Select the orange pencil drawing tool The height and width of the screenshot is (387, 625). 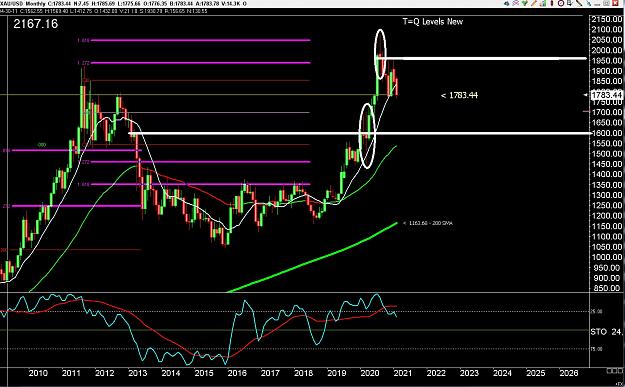[x=534, y=3]
